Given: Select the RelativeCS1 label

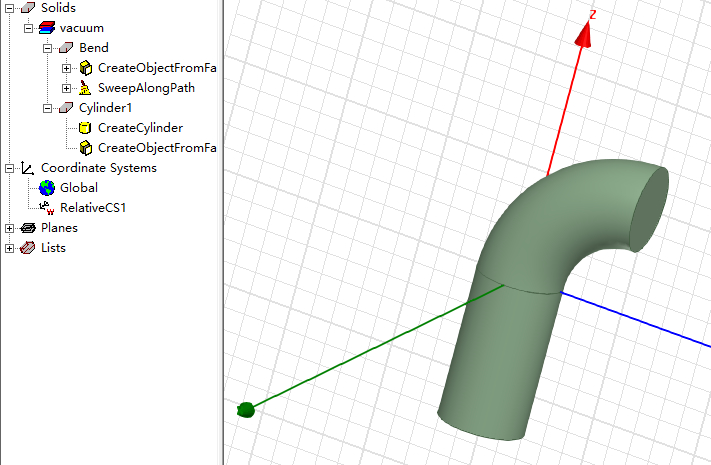Looking at the screenshot, I should tap(93, 207).
